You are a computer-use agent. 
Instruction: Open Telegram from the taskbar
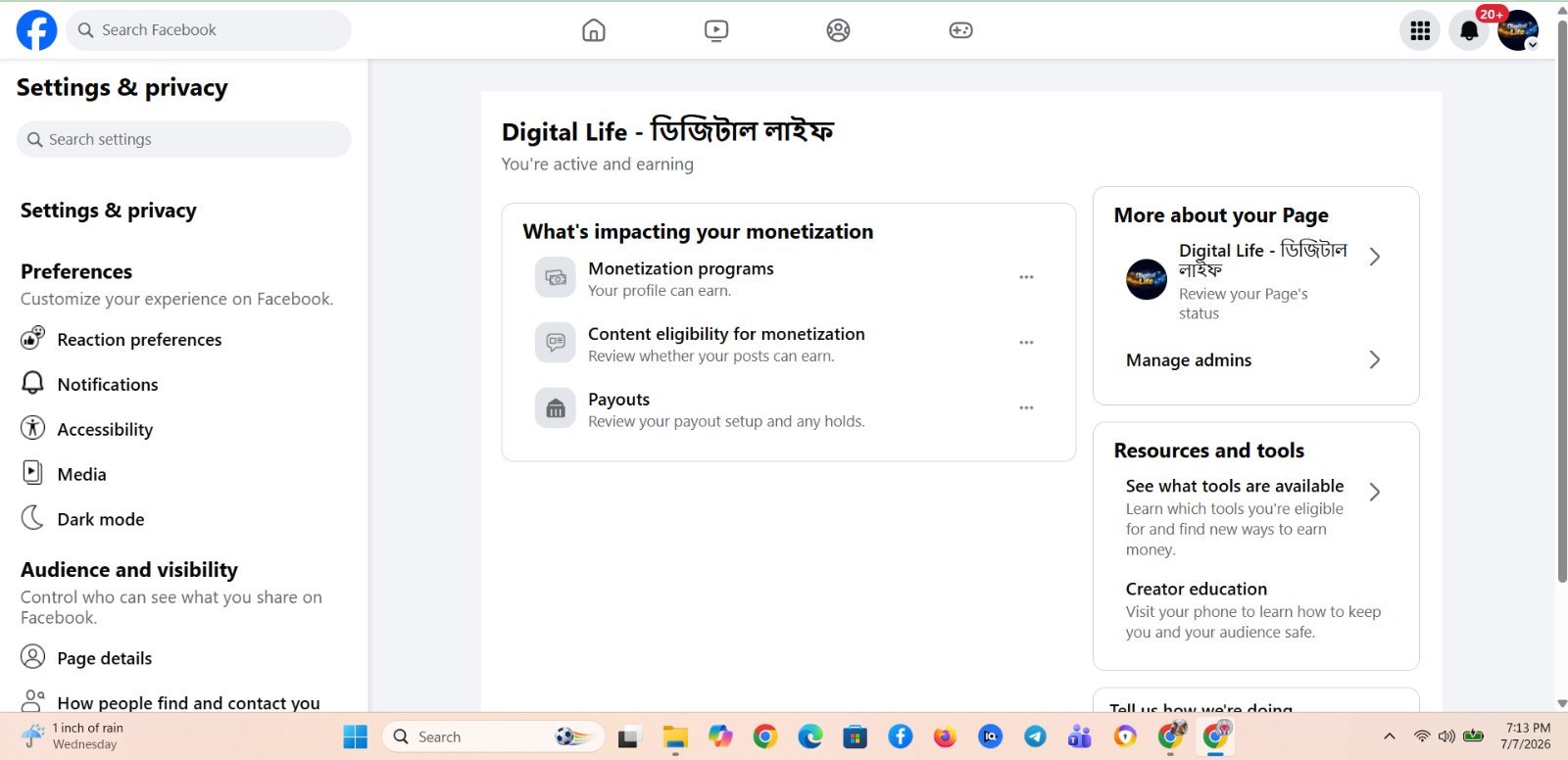click(x=1035, y=737)
